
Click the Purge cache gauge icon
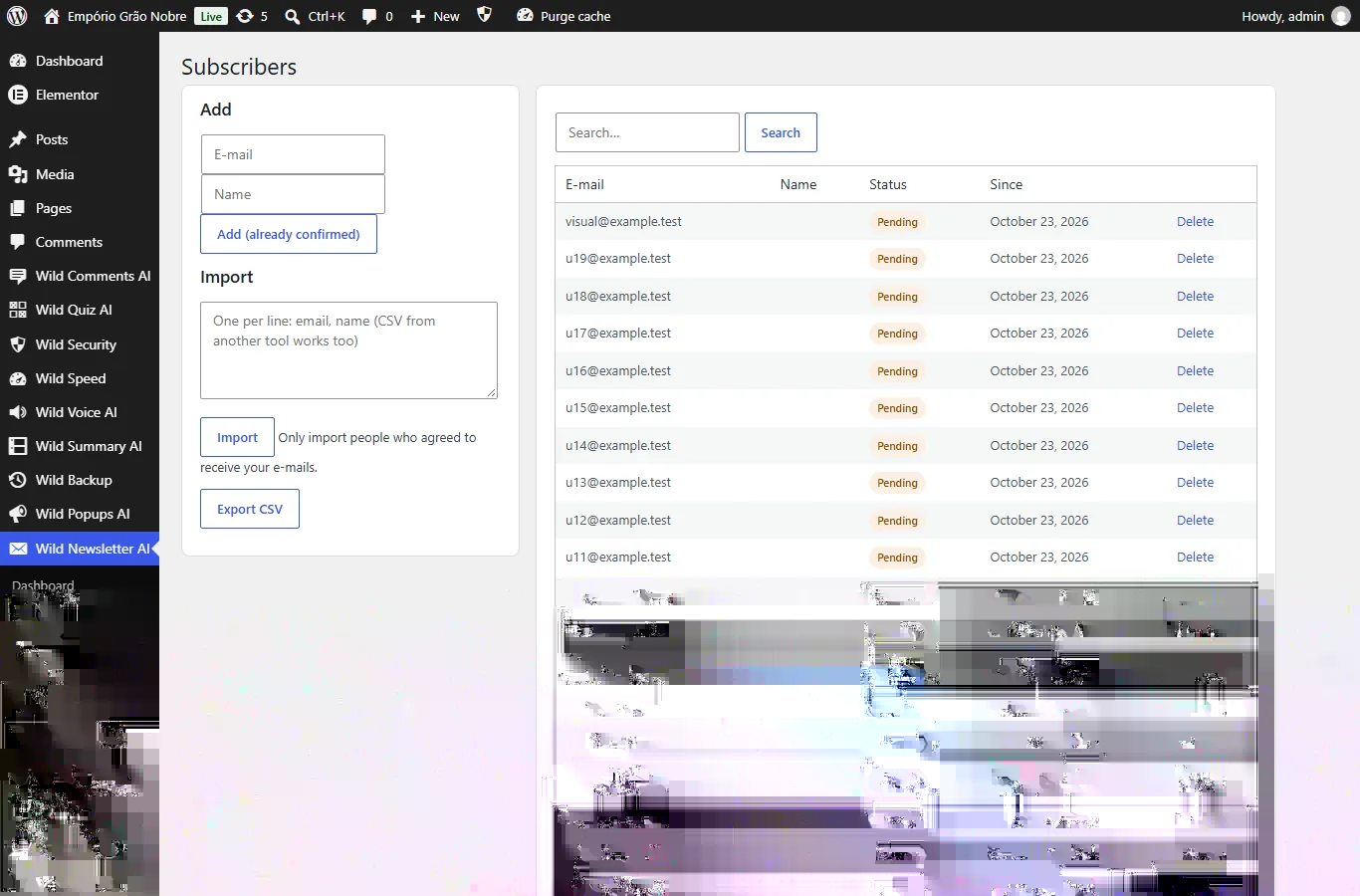pyautogui.click(x=525, y=16)
